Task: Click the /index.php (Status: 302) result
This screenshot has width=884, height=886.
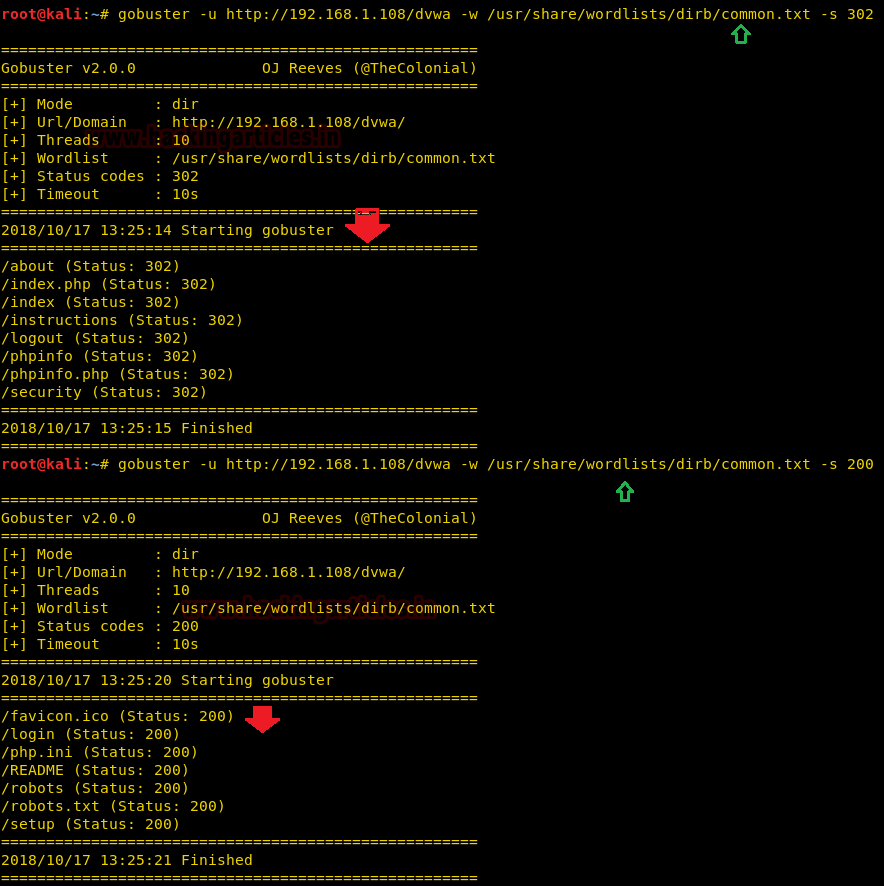Action: pyautogui.click(x=109, y=284)
